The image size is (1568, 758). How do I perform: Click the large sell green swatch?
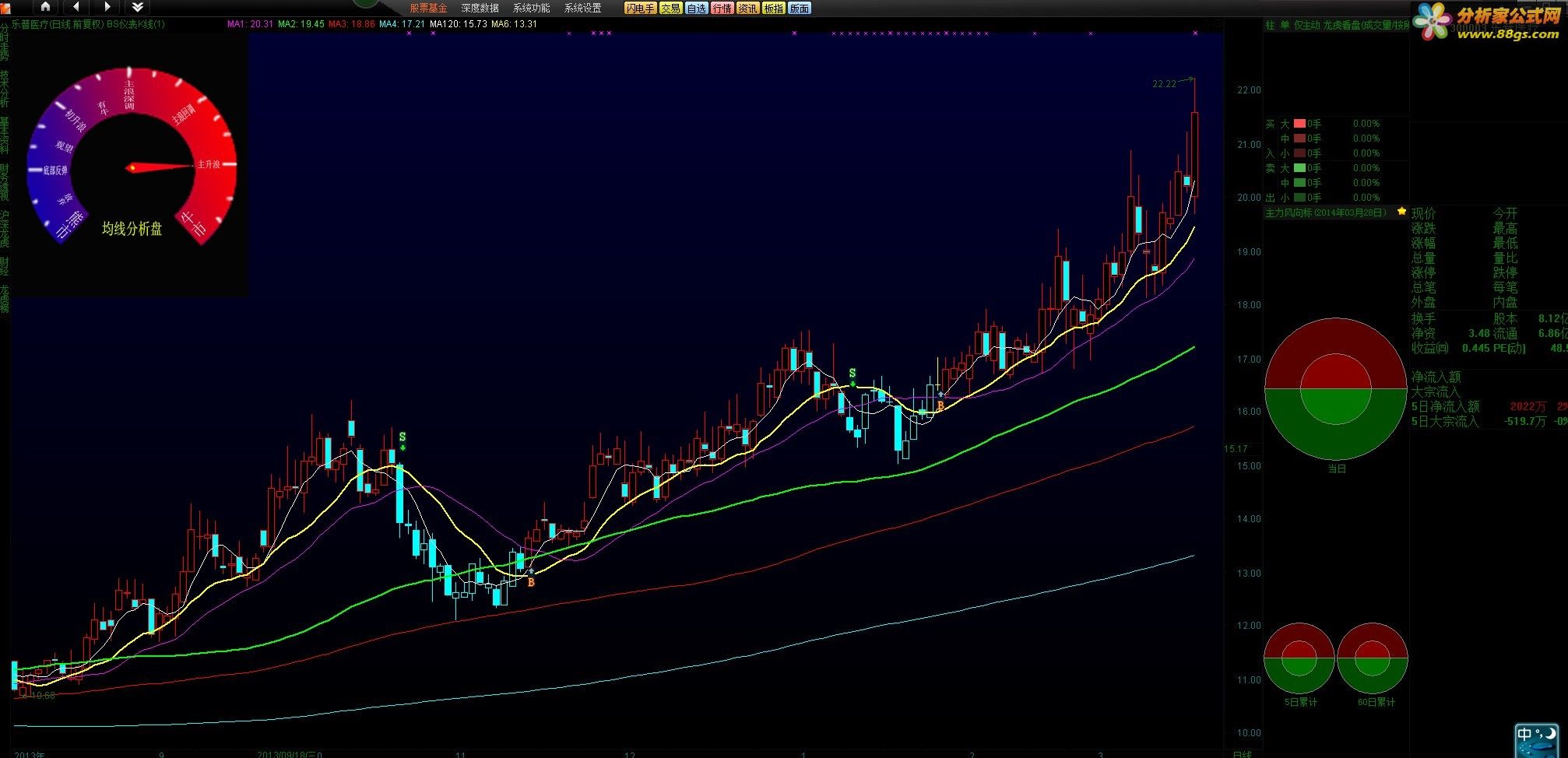click(x=1299, y=168)
